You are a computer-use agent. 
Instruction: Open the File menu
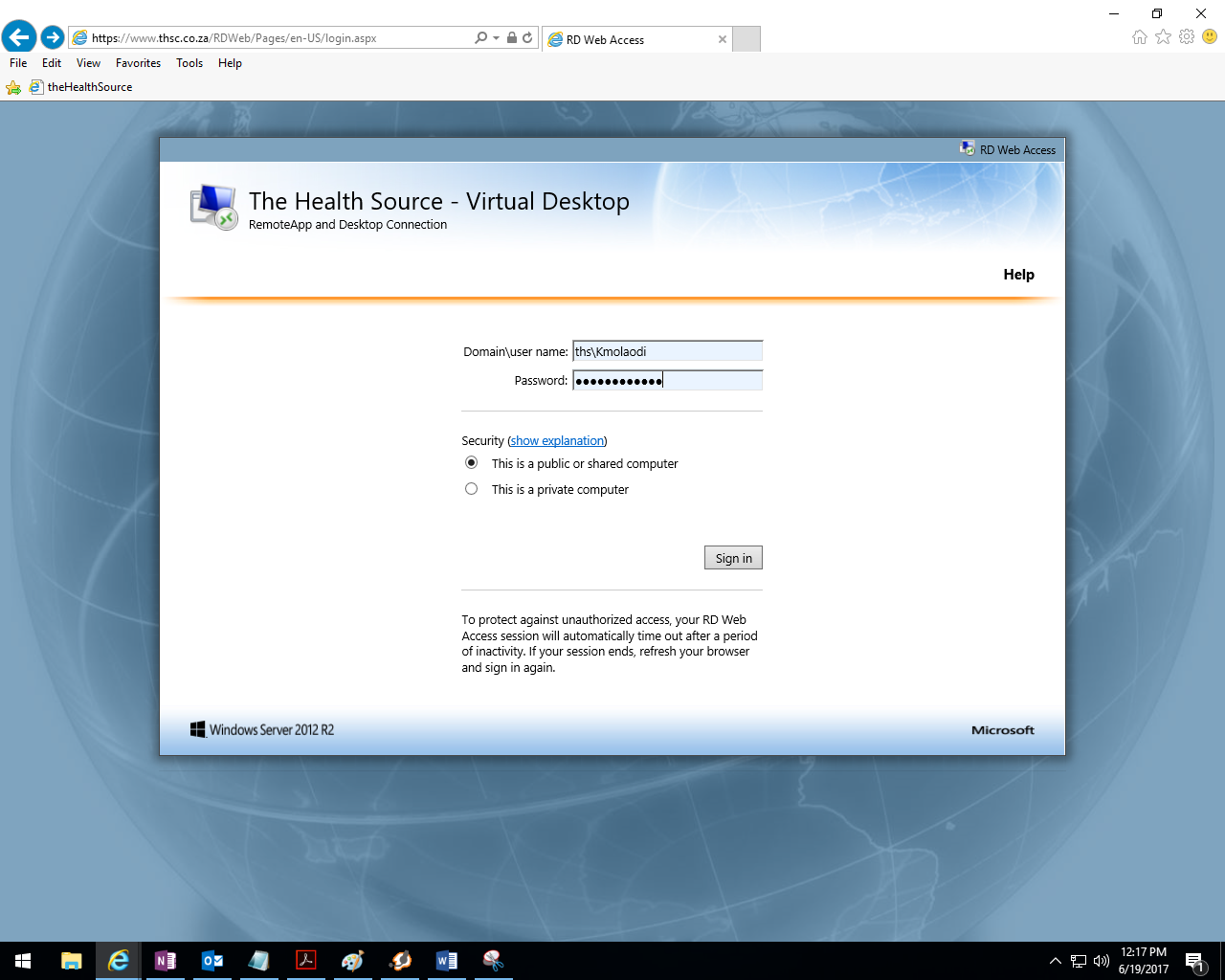[x=18, y=63]
